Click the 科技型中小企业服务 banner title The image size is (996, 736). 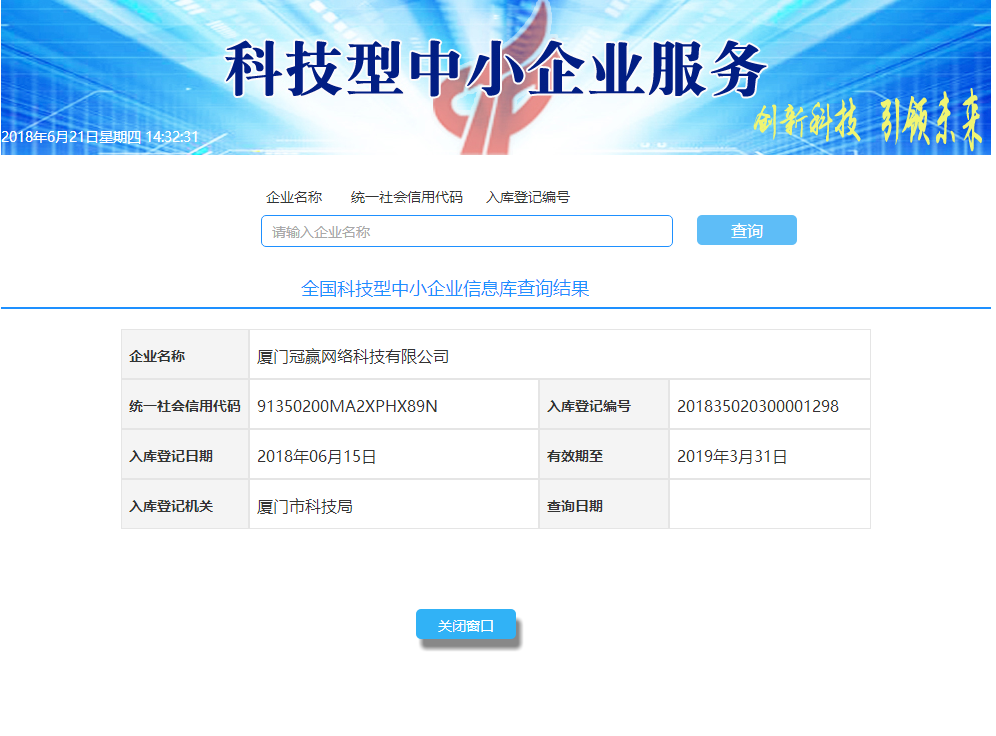[x=496, y=69]
